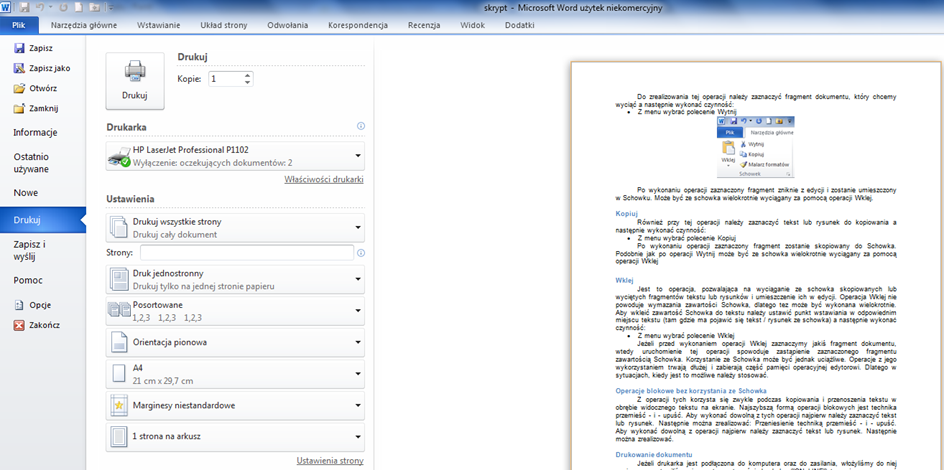Screen dimensions: 944x470
Task: Click the HP LaserJet printer icon with green checkmark
Action: (119, 156)
